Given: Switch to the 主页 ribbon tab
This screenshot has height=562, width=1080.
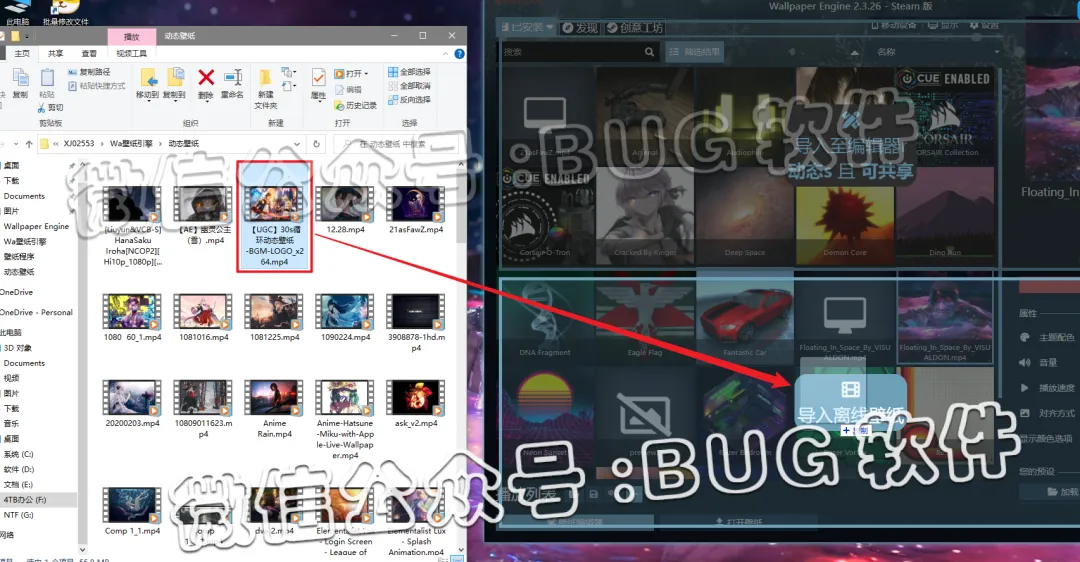Looking at the screenshot, I should (x=22, y=53).
